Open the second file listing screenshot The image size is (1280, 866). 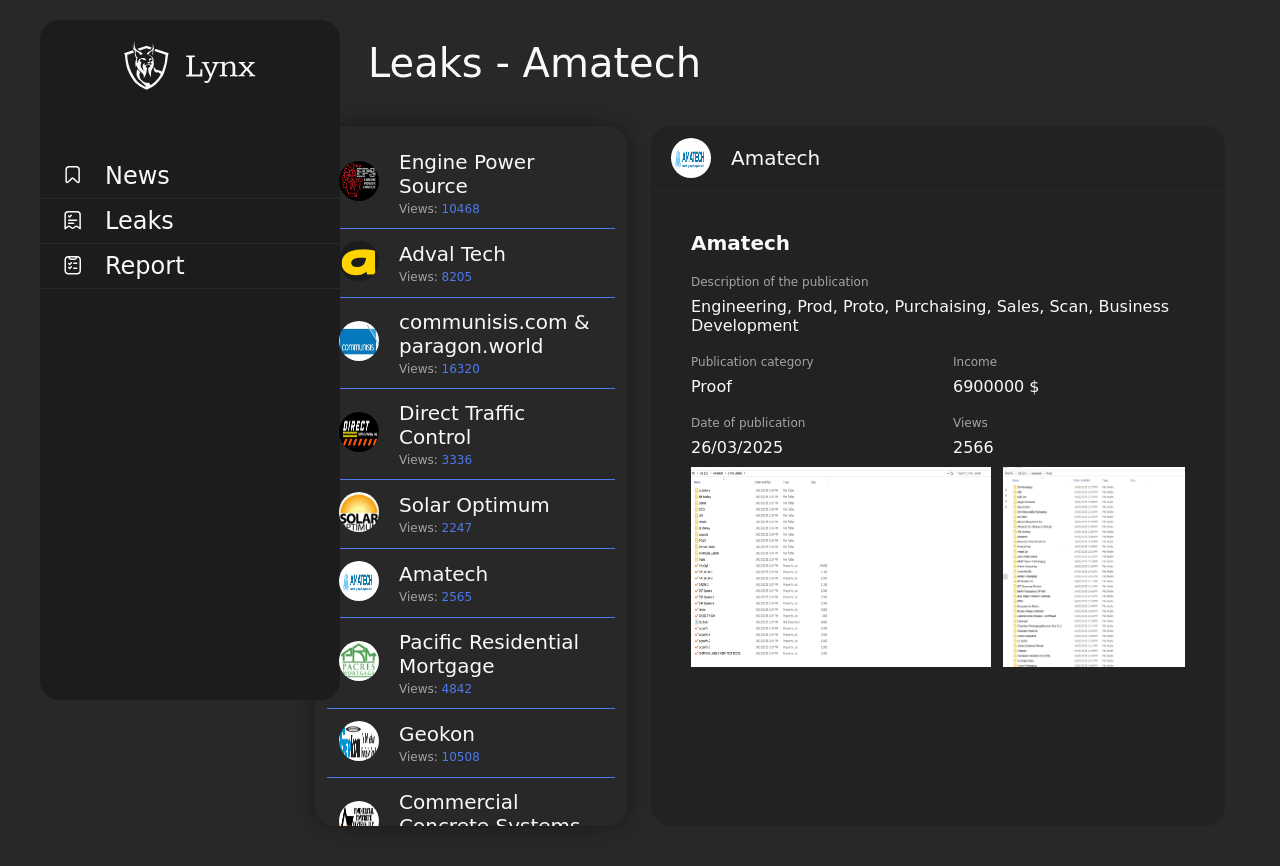(x=1094, y=567)
